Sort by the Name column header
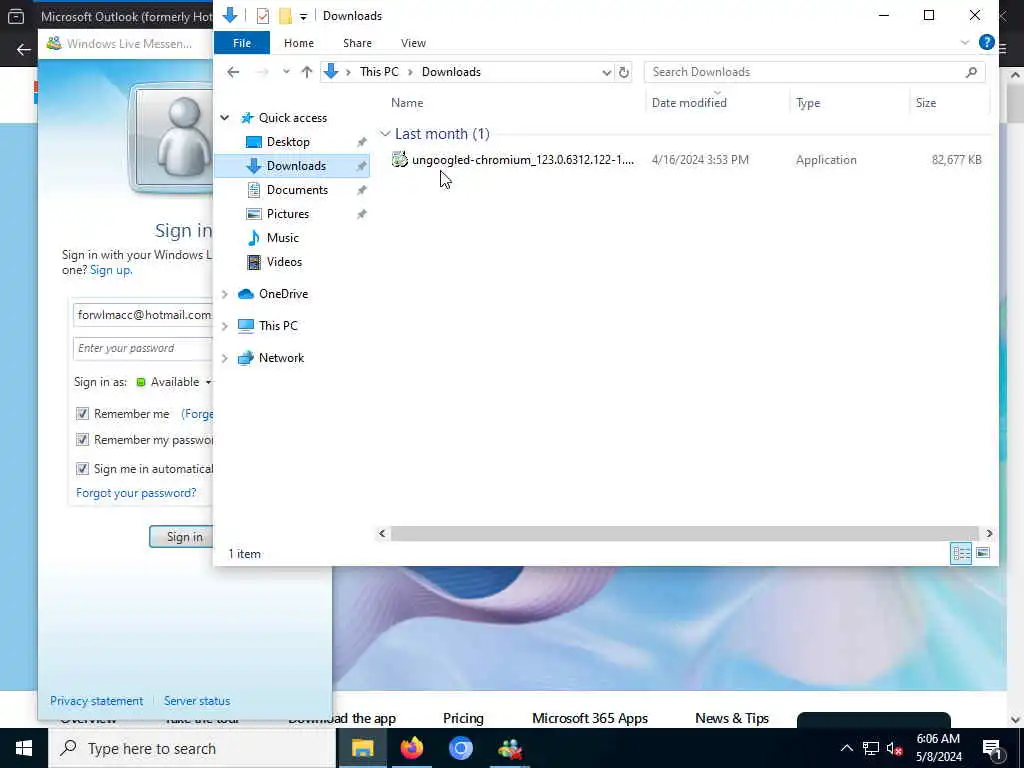1024x768 pixels. [407, 103]
